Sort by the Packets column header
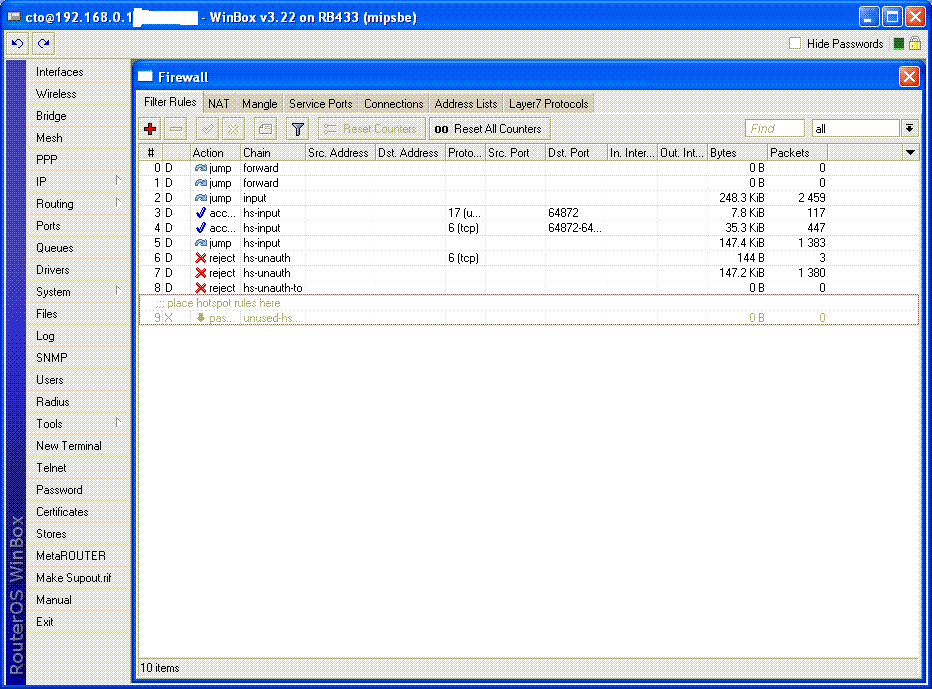This screenshot has height=689, width=932. [x=797, y=153]
